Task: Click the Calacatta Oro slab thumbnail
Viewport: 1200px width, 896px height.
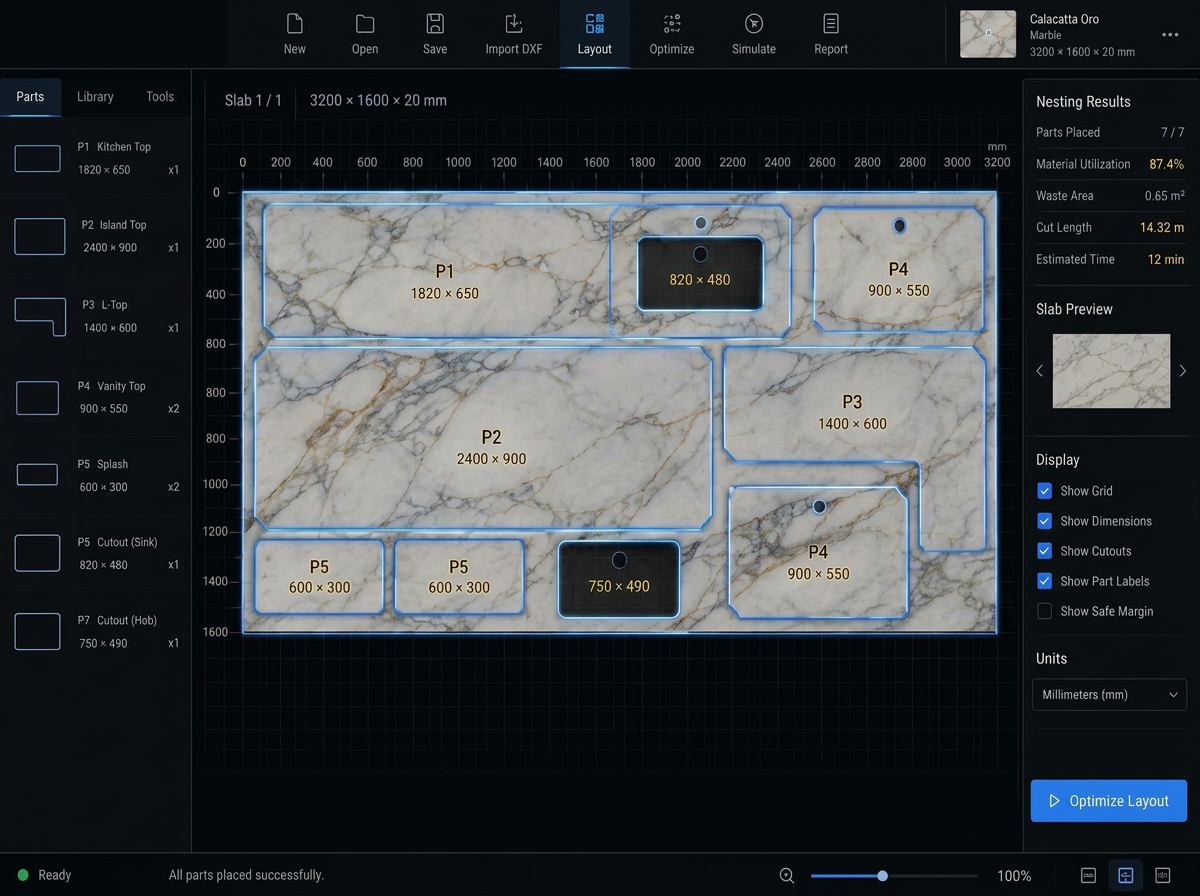Action: (x=988, y=34)
